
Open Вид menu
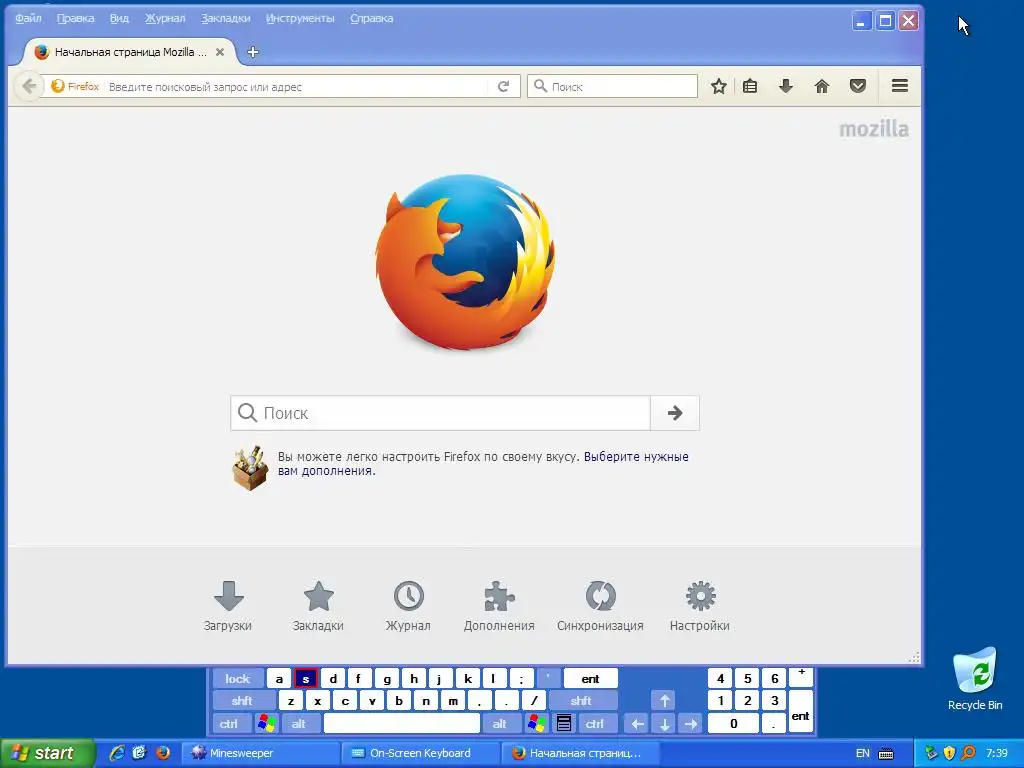(119, 18)
